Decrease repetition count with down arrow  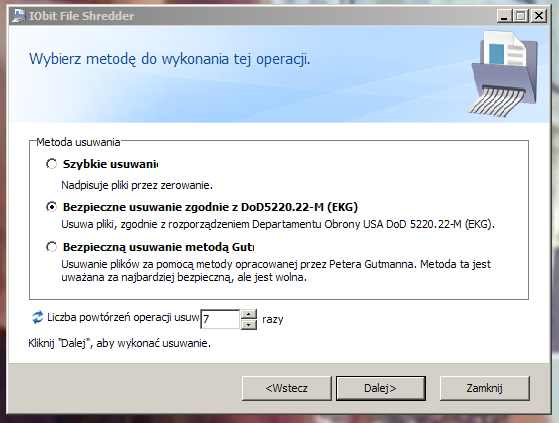[248, 324]
